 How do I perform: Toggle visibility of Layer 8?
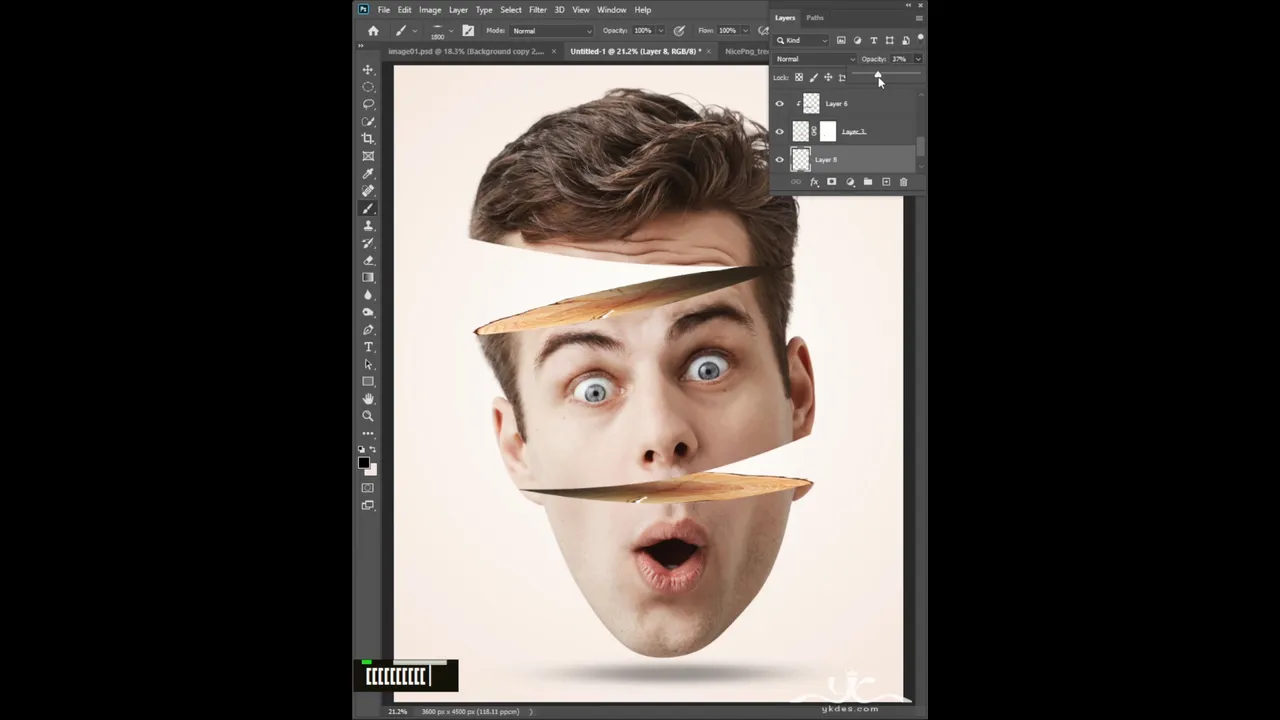780,160
